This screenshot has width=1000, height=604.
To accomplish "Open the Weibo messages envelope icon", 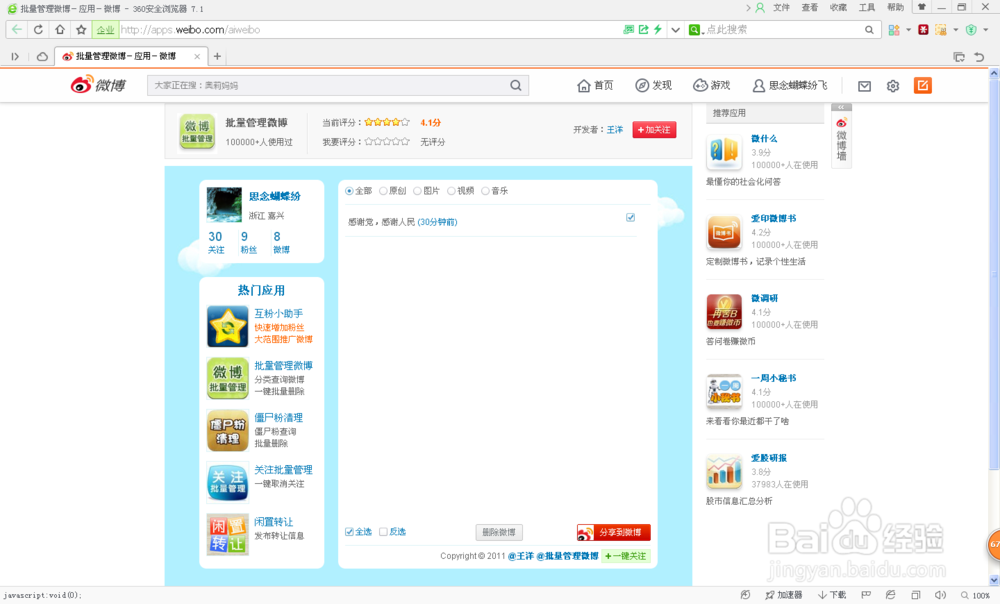I will pyautogui.click(x=864, y=85).
